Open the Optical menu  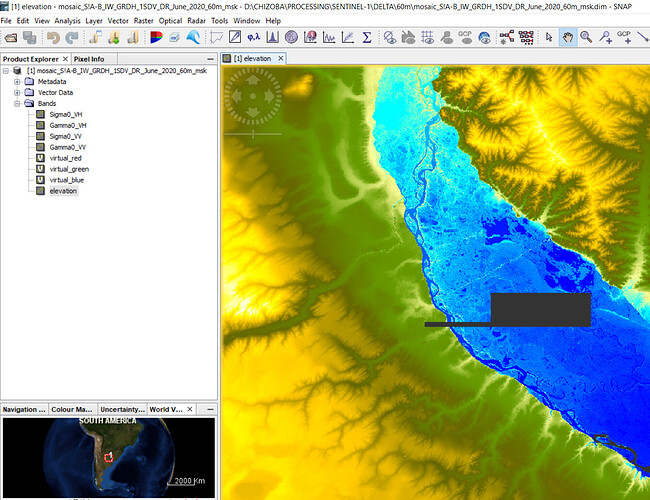170,21
